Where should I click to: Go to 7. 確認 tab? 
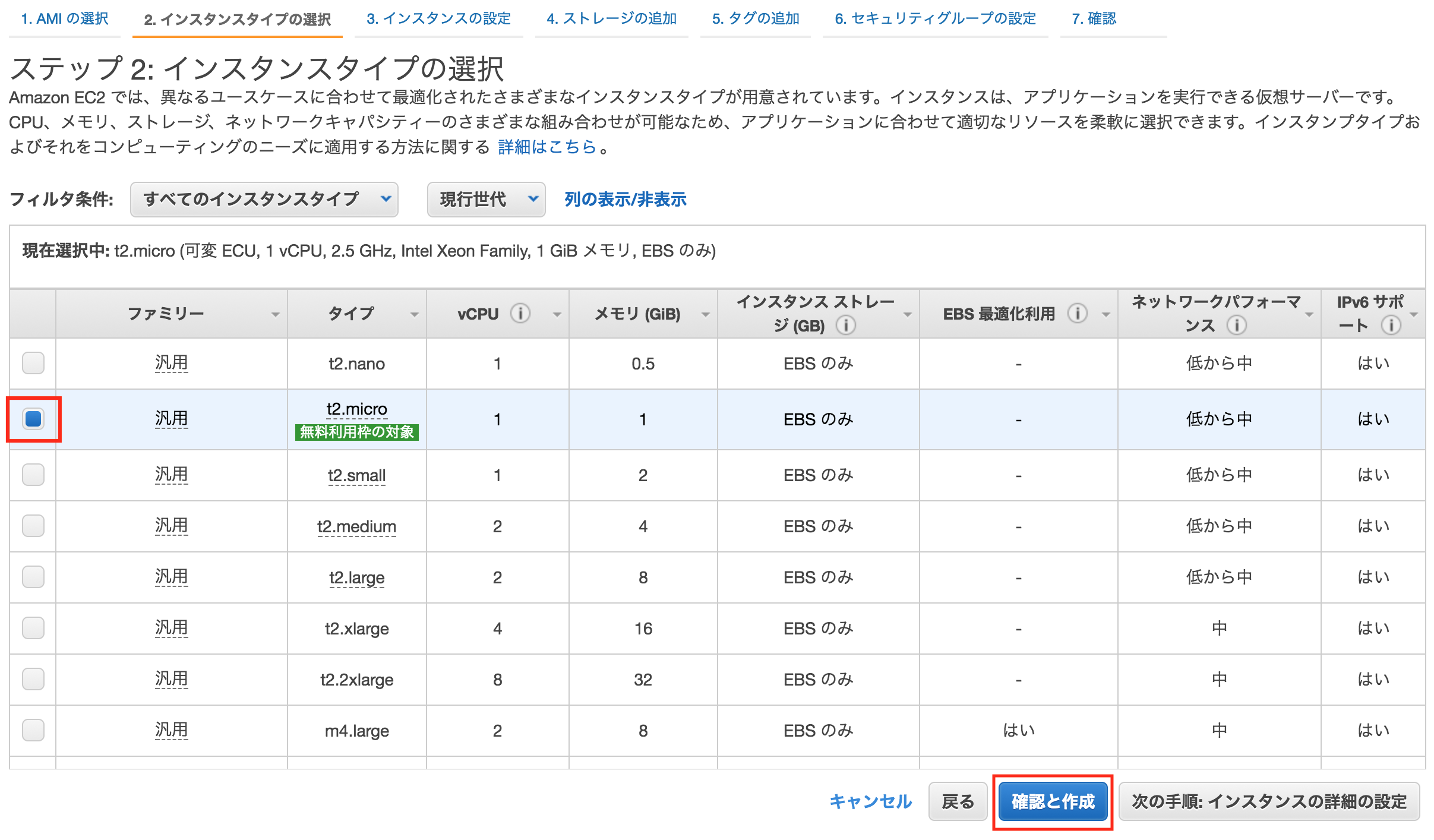click(x=1094, y=19)
